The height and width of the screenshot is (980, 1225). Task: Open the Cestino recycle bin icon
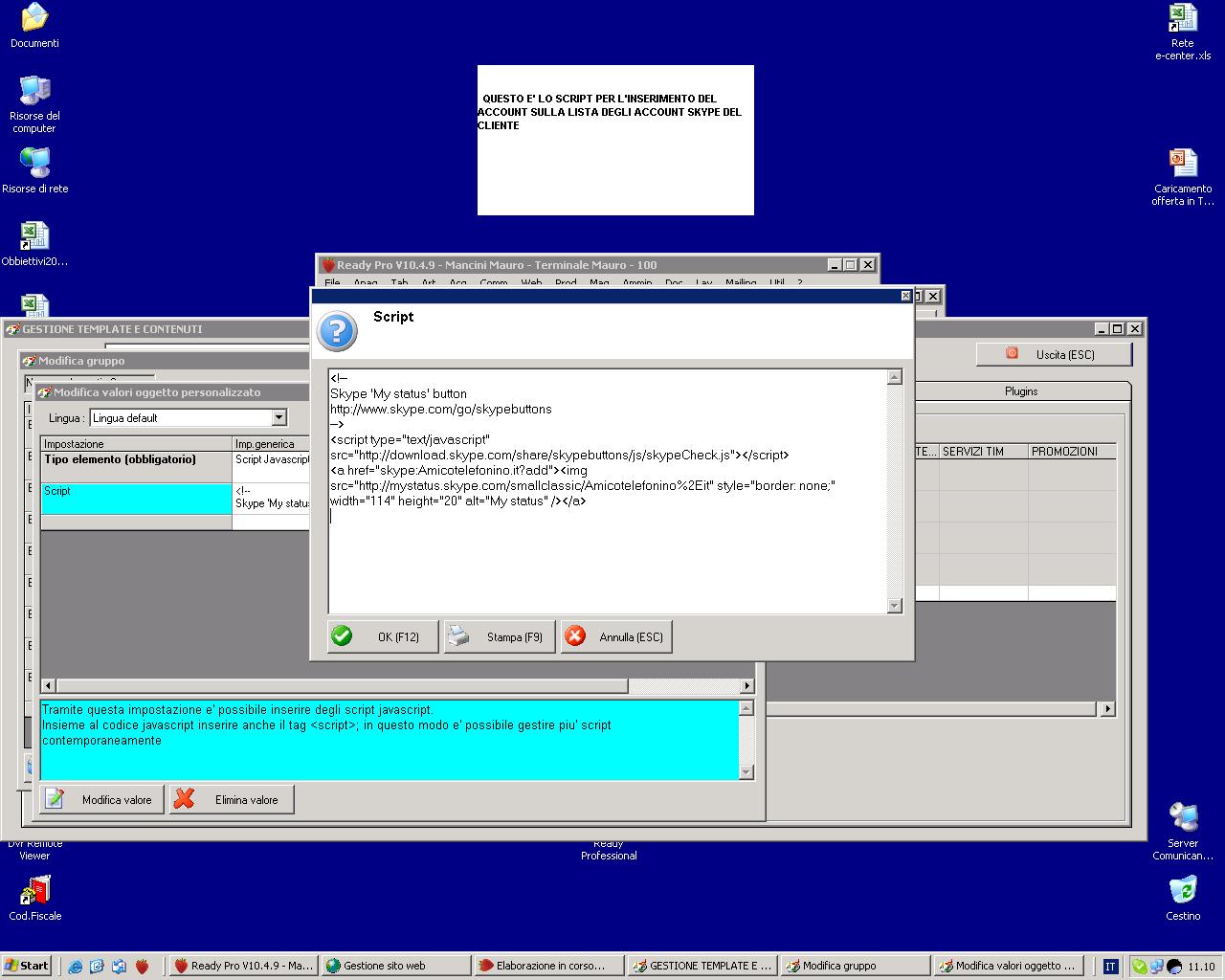pyautogui.click(x=1183, y=899)
